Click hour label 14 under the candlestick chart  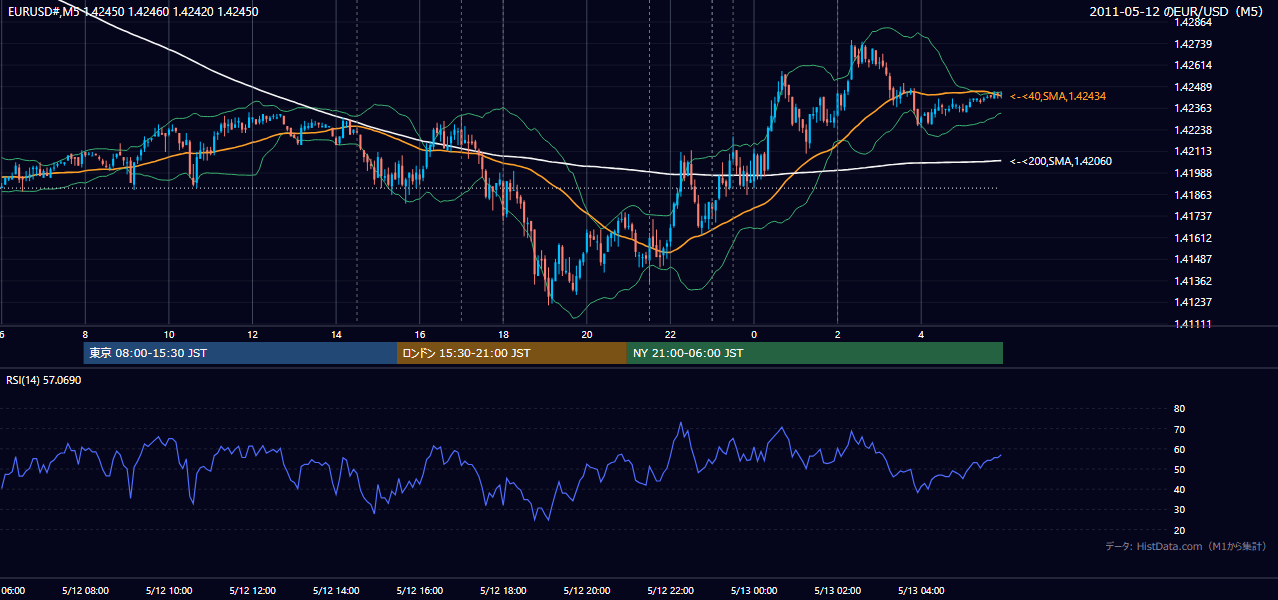coord(336,334)
